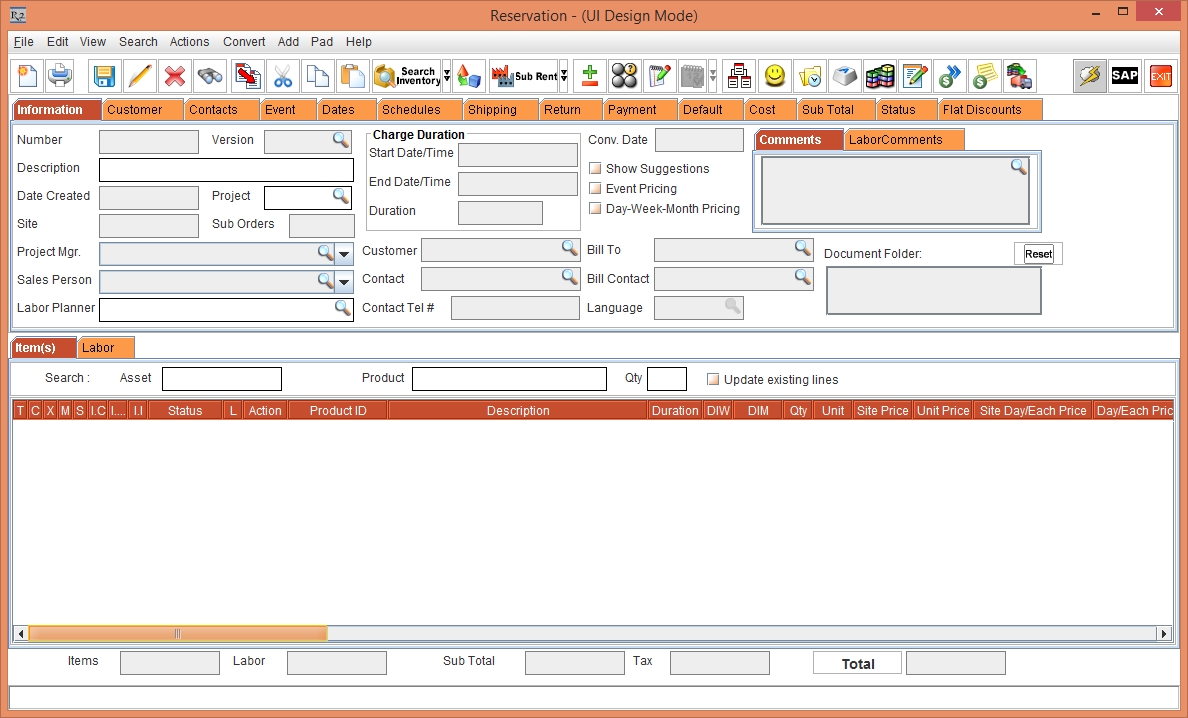Image resolution: width=1188 pixels, height=718 pixels.
Task: Open the Project Mgr. dropdown arrow
Action: pos(344,254)
